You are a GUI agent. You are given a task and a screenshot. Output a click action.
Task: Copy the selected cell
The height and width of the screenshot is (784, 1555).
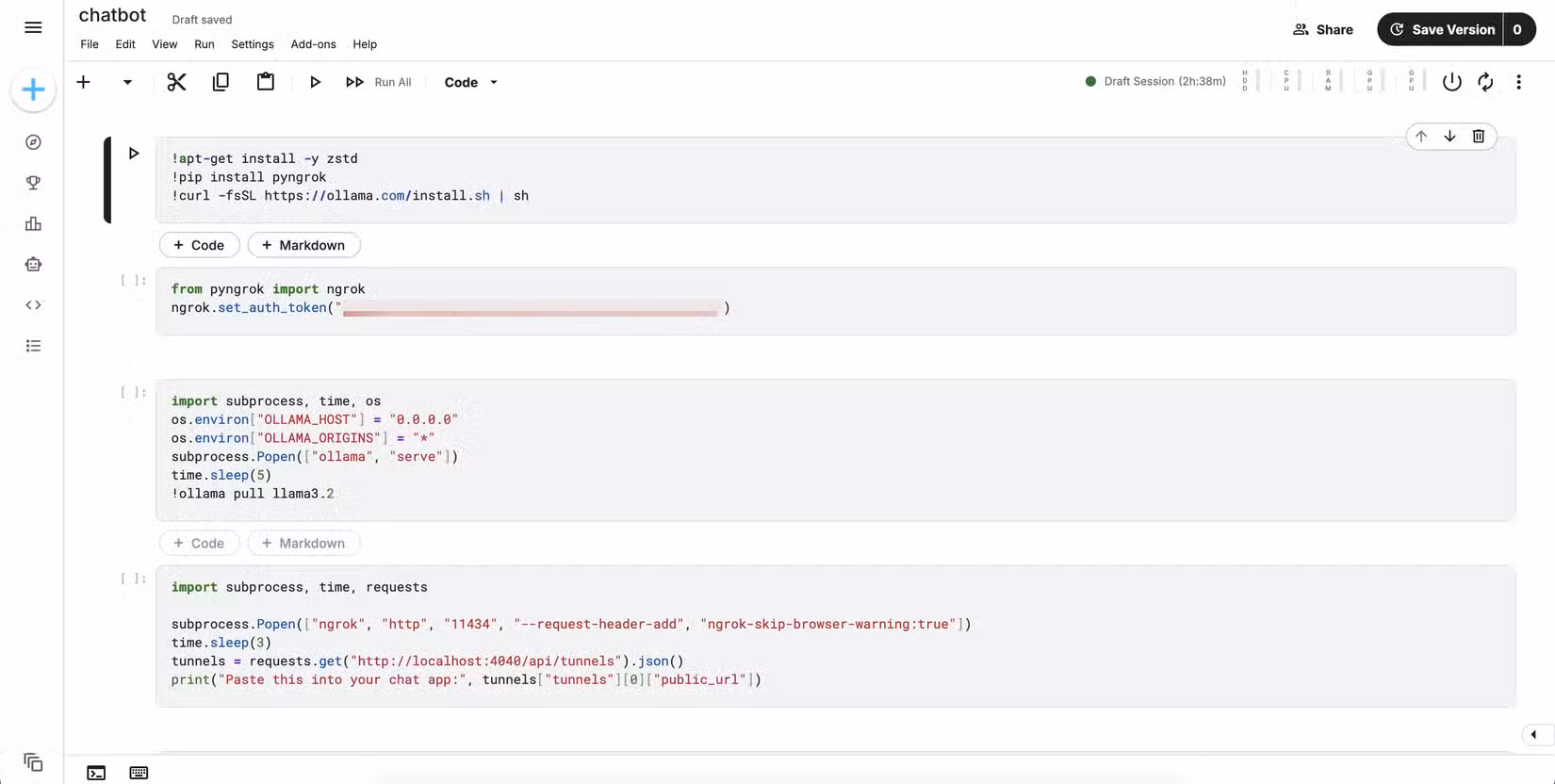point(221,82)
